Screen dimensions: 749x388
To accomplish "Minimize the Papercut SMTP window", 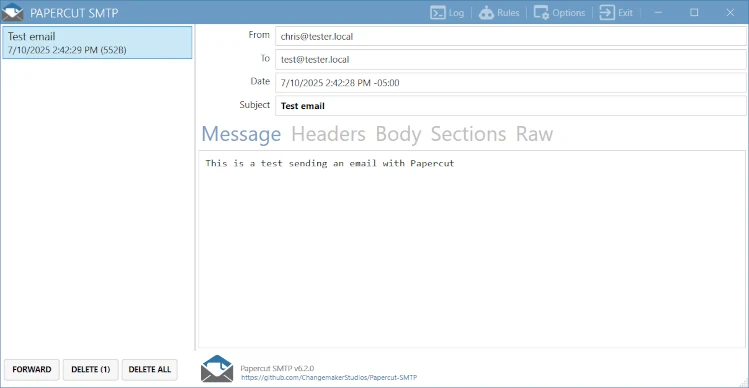I will [x=658, y=13].
